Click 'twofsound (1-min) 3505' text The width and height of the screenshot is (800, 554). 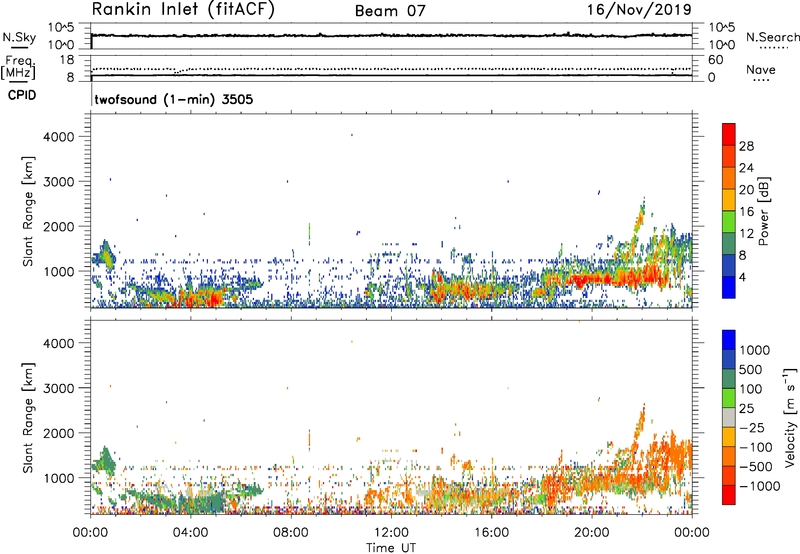click(x=174, y=99)
